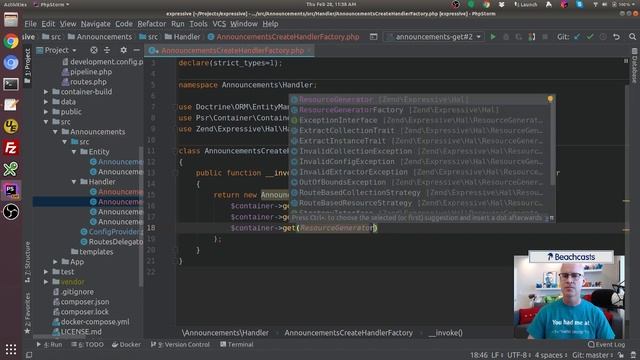Screen dimensions: 640x360
Task: Expand the public folder
Action: (46, 112)
